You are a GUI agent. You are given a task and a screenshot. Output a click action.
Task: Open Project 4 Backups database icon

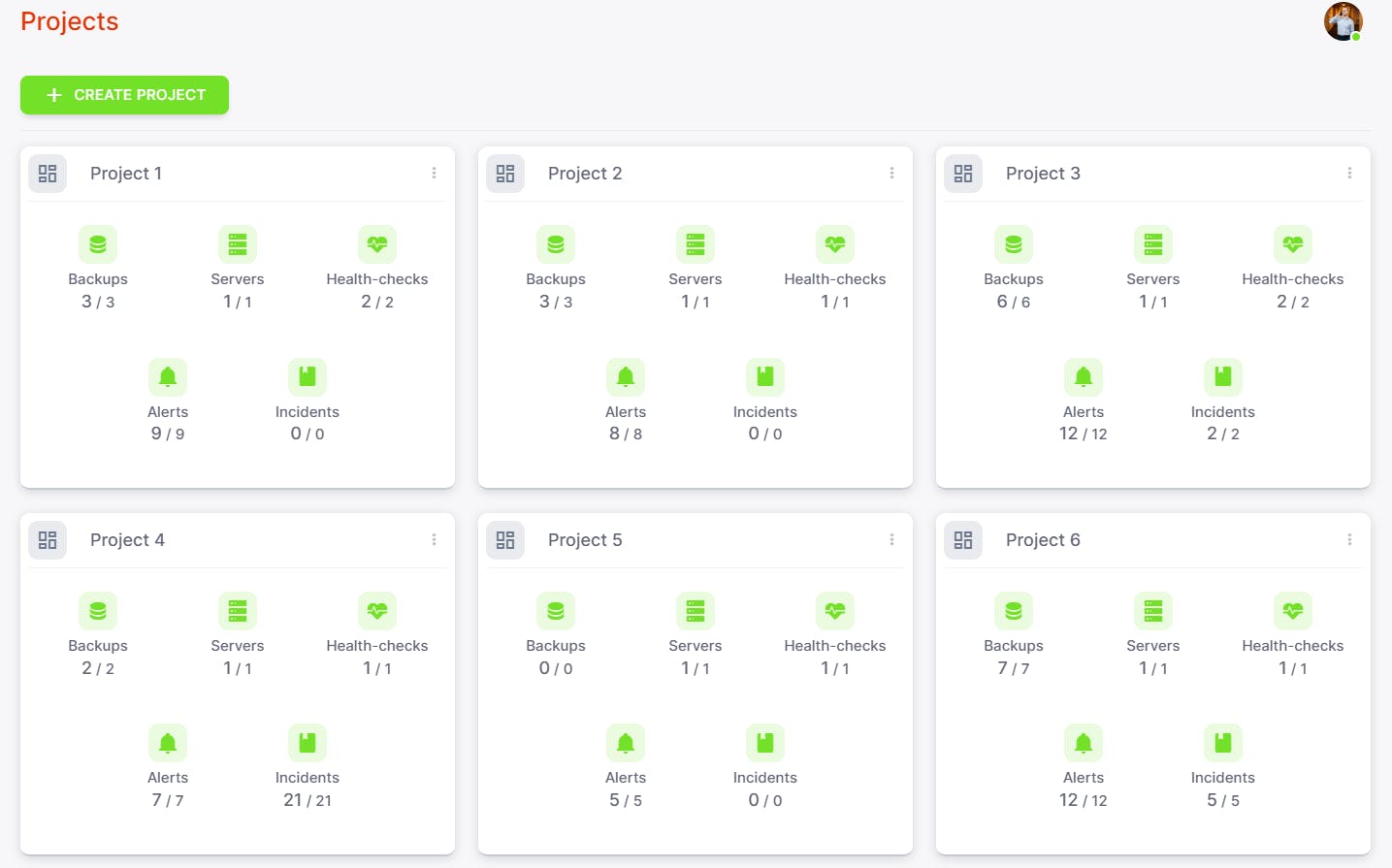98,611
